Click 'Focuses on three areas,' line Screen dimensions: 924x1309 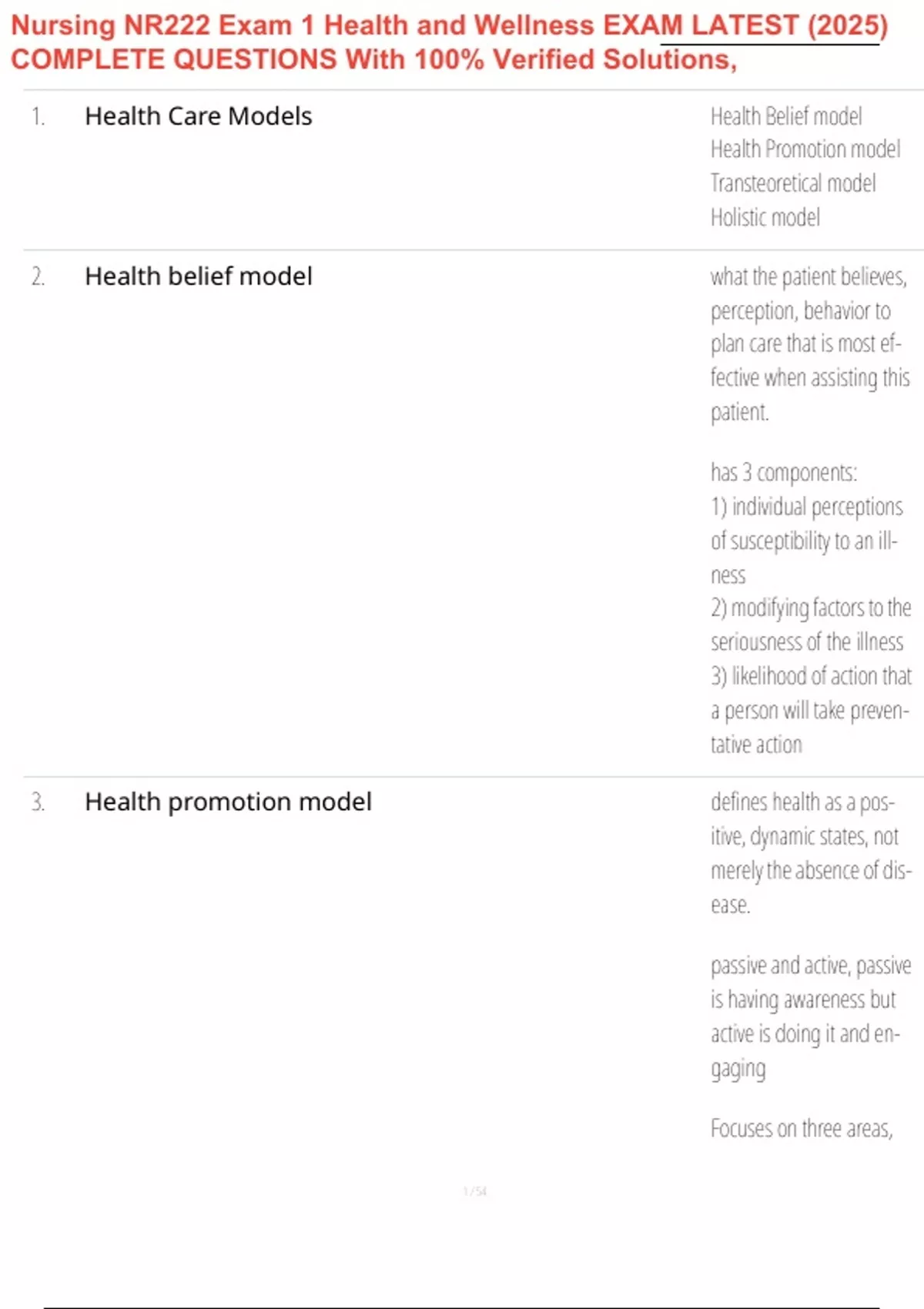802,1129
